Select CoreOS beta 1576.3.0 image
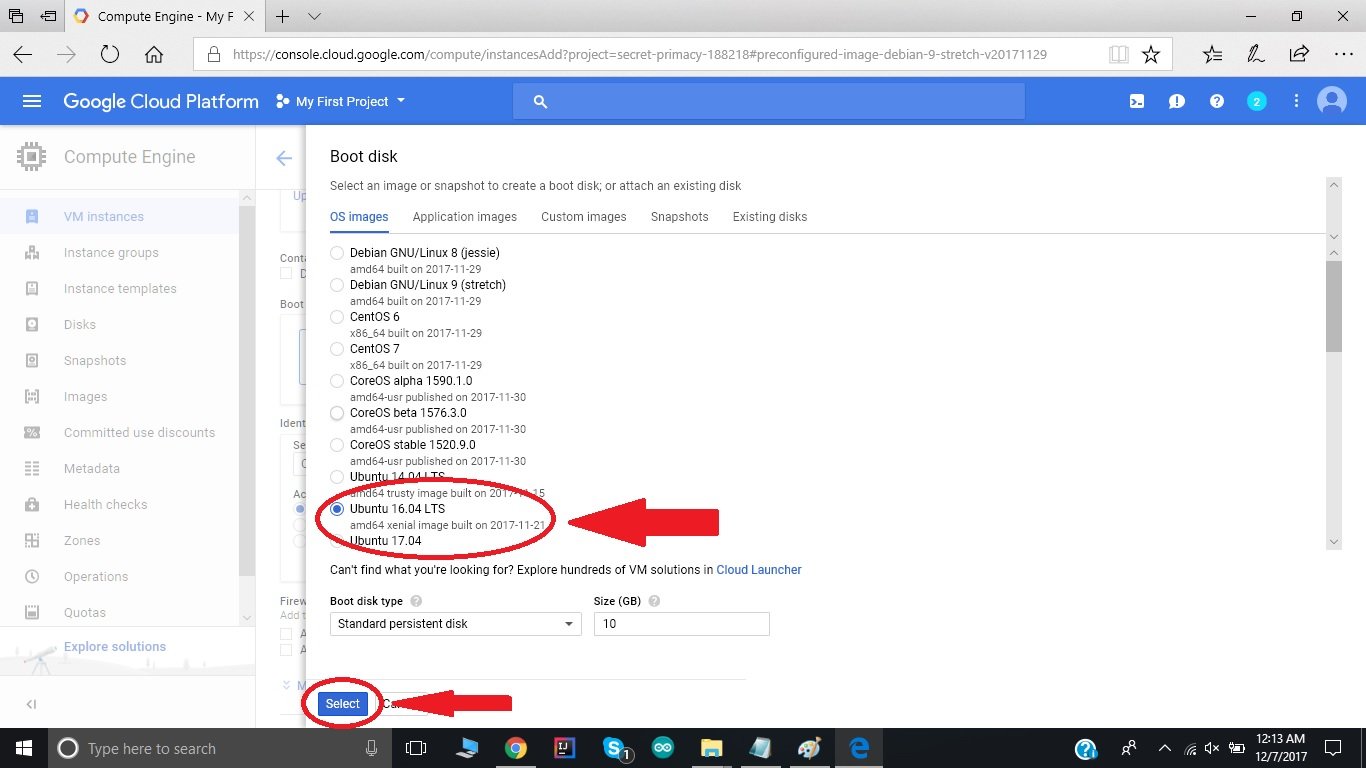 tap(337, 413)
